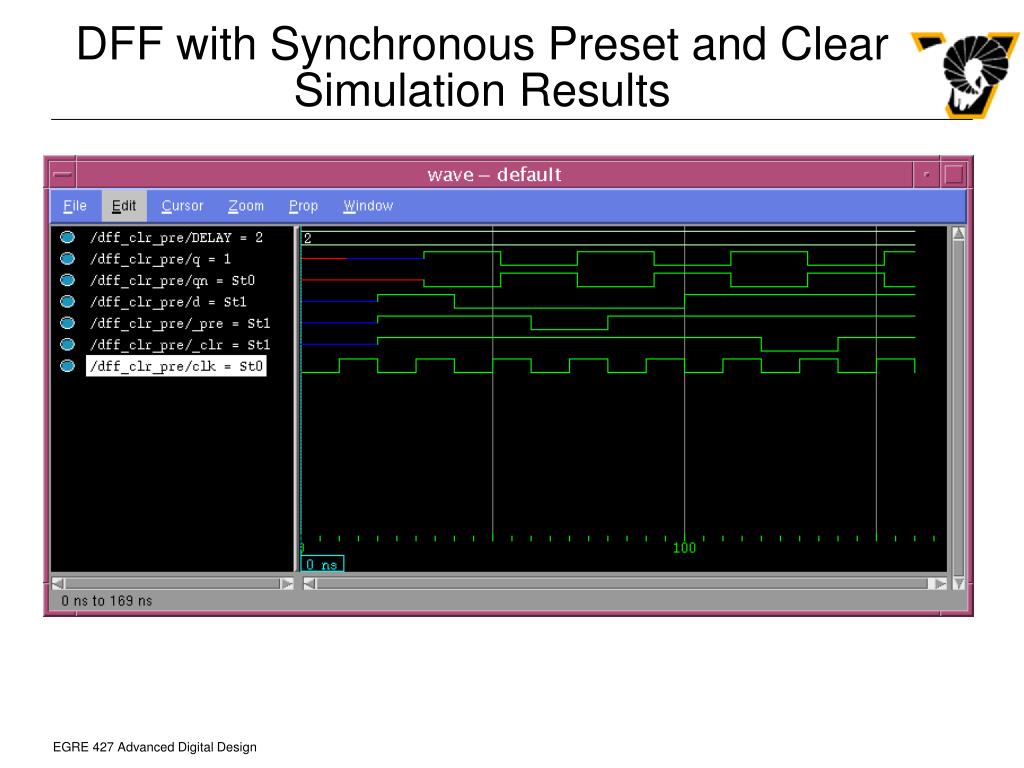
Task: Click the blue marker beside /dff_clr_pre/qn
Action: click(67, 280)
